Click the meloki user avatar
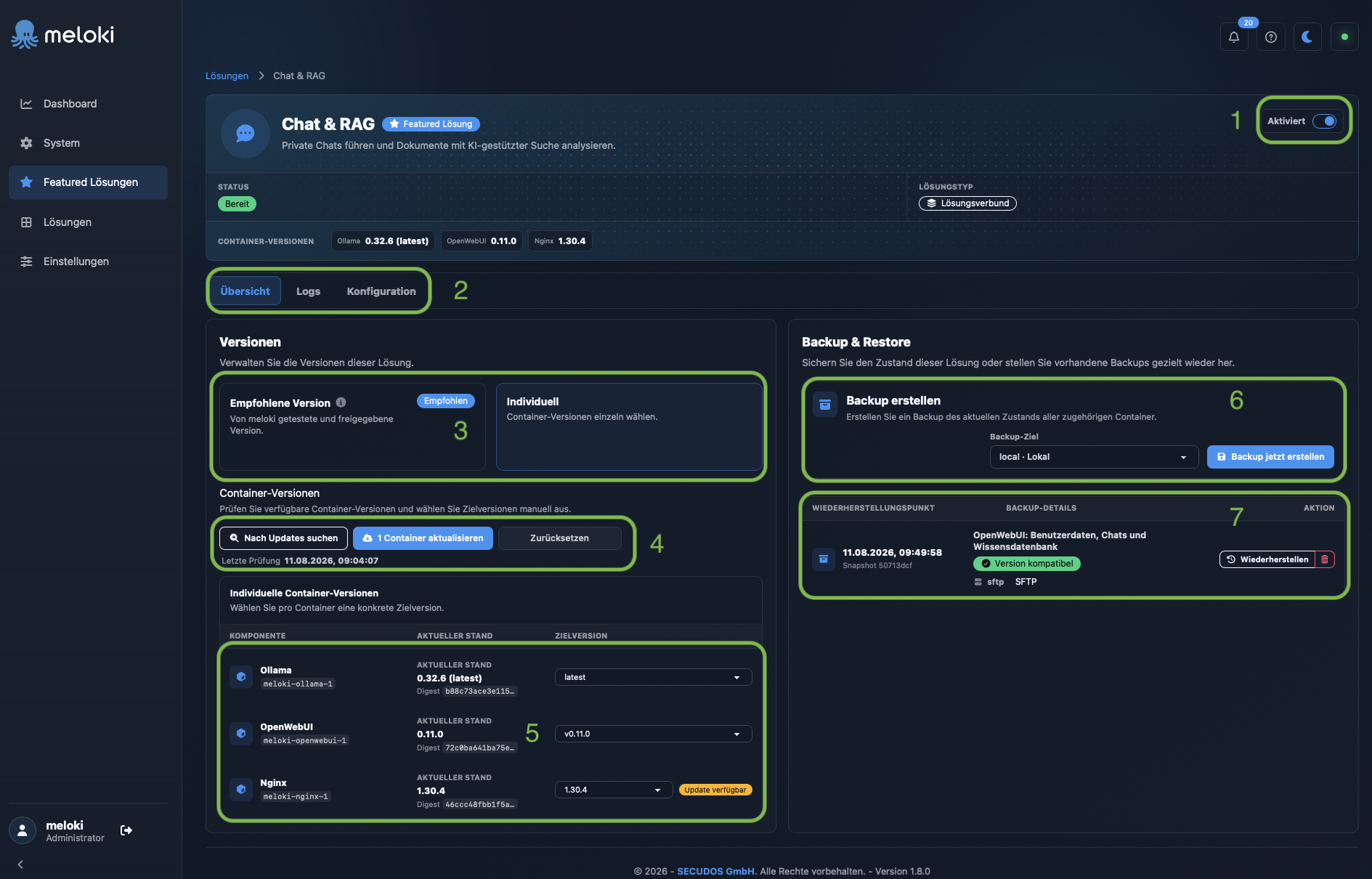Screen dimensions: 1372x879 tap(23, 830)
